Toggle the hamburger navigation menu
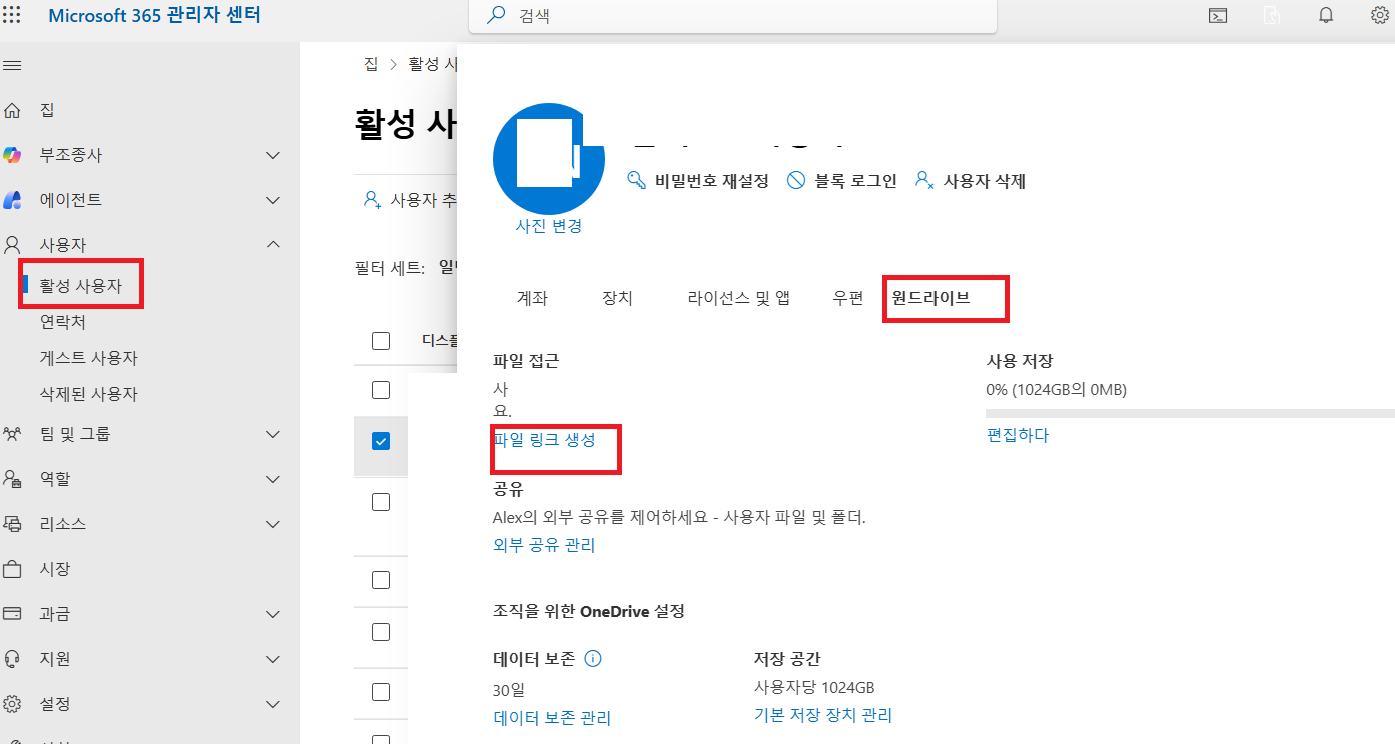 point(13,66)
